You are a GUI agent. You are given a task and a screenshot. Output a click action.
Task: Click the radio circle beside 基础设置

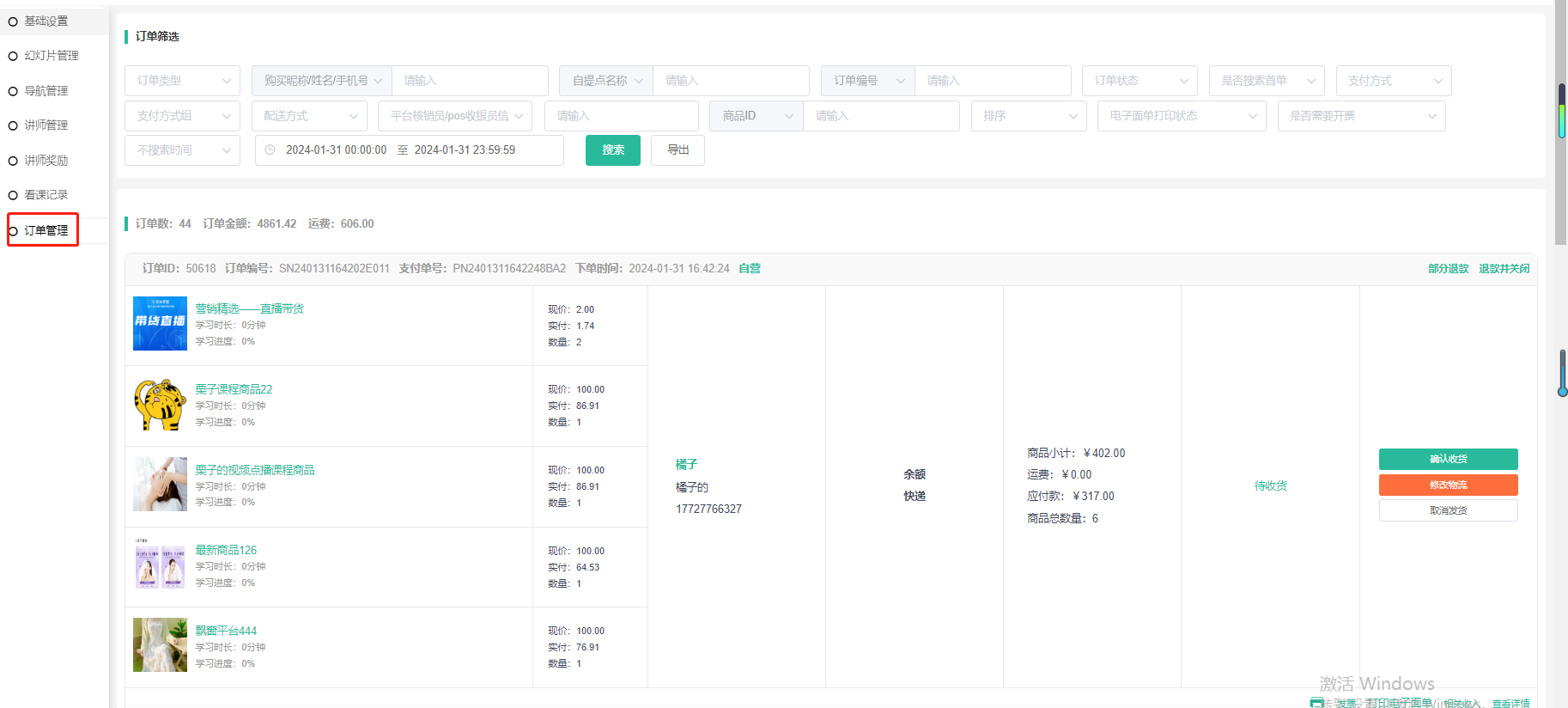pyautogui.click(x=13, y=21)
